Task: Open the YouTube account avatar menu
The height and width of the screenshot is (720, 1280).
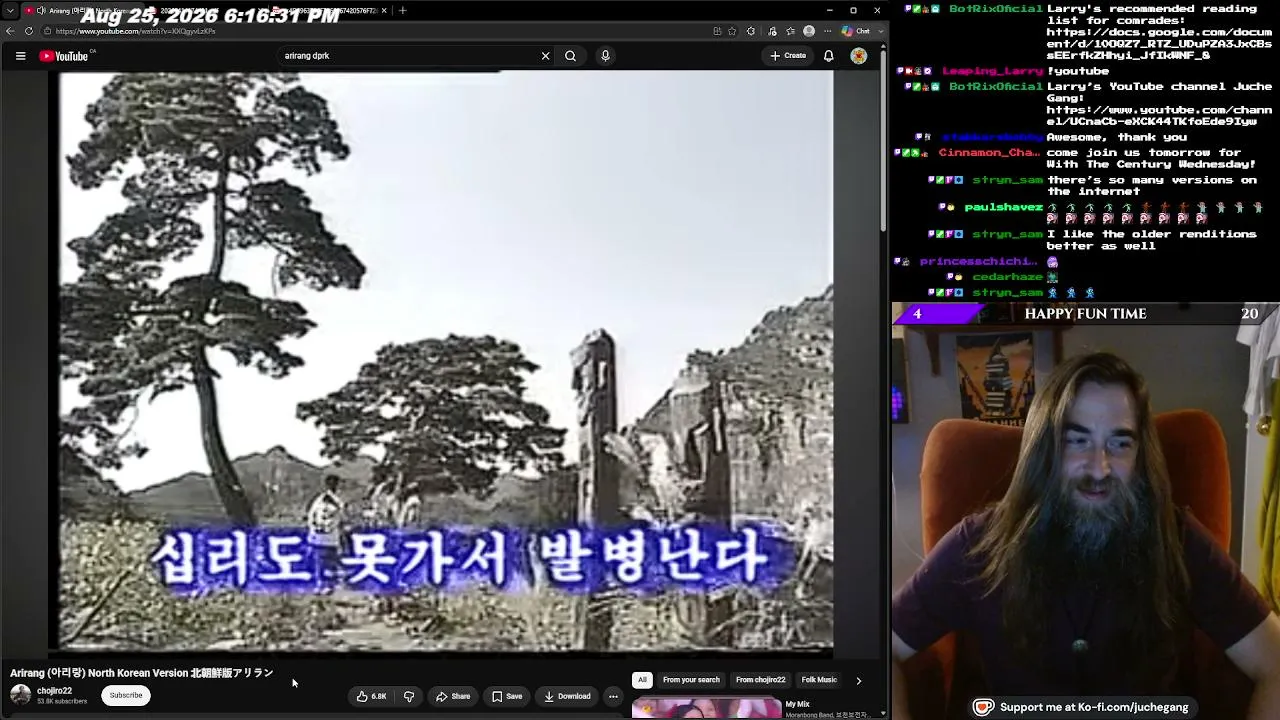Action: [x=858, y=56]
